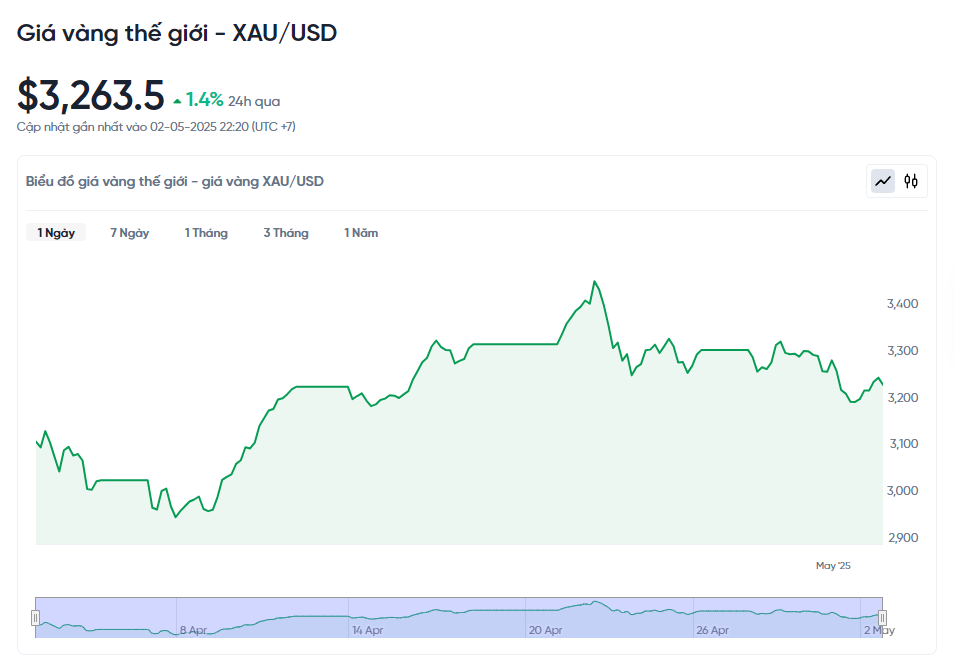The height and width of the screenshot is (669, 955).
Task: Click the 3,300 y-axis label
Action: point(903,350)
